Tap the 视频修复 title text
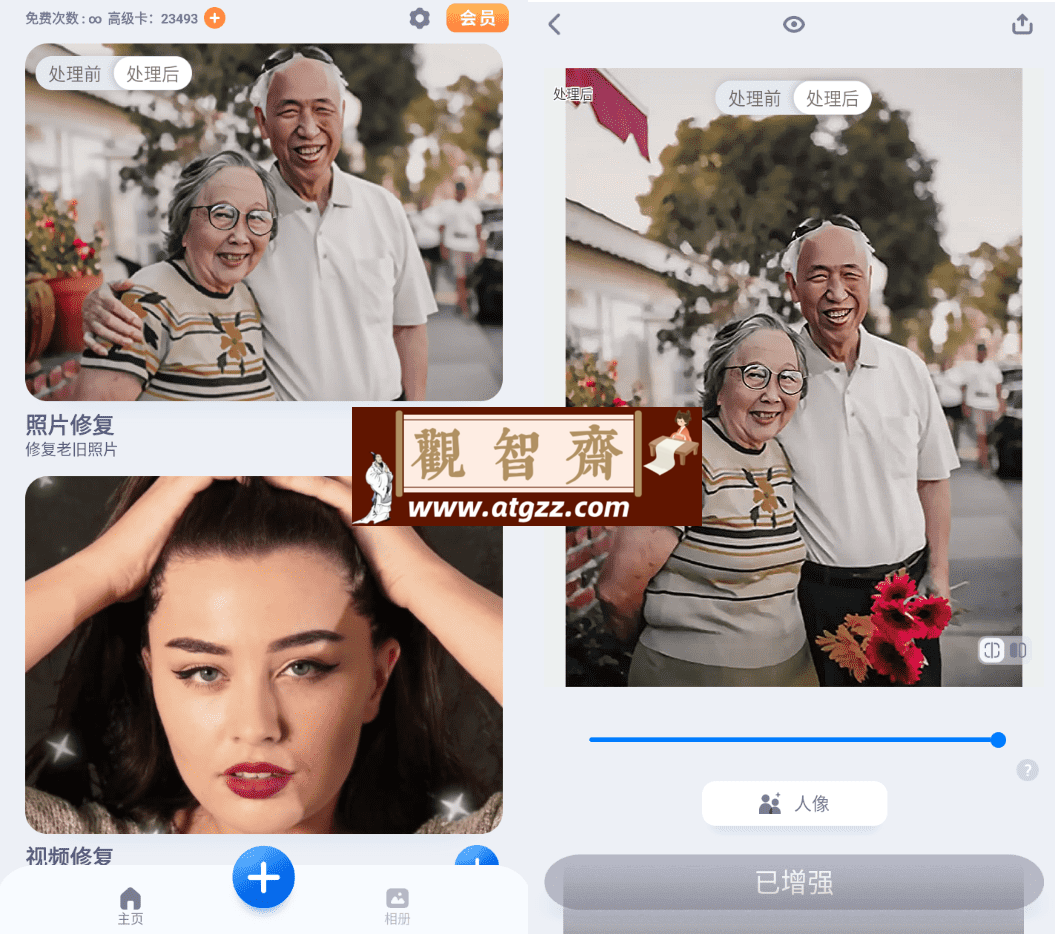 [70, 855]
